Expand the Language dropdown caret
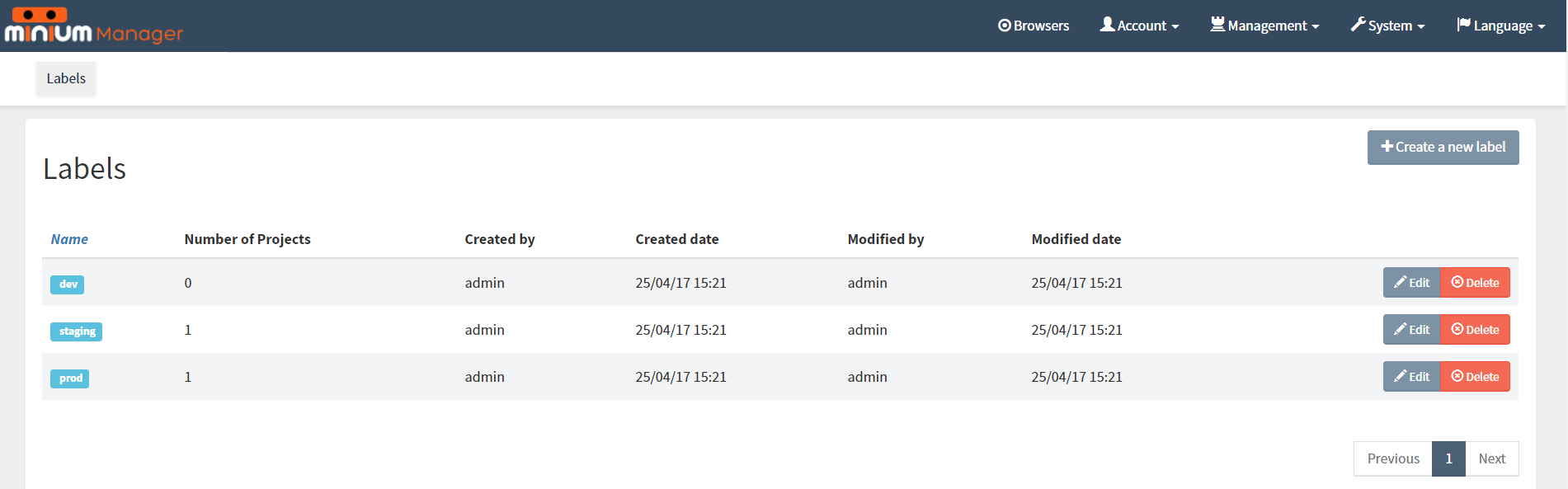 pos(1542,27)
